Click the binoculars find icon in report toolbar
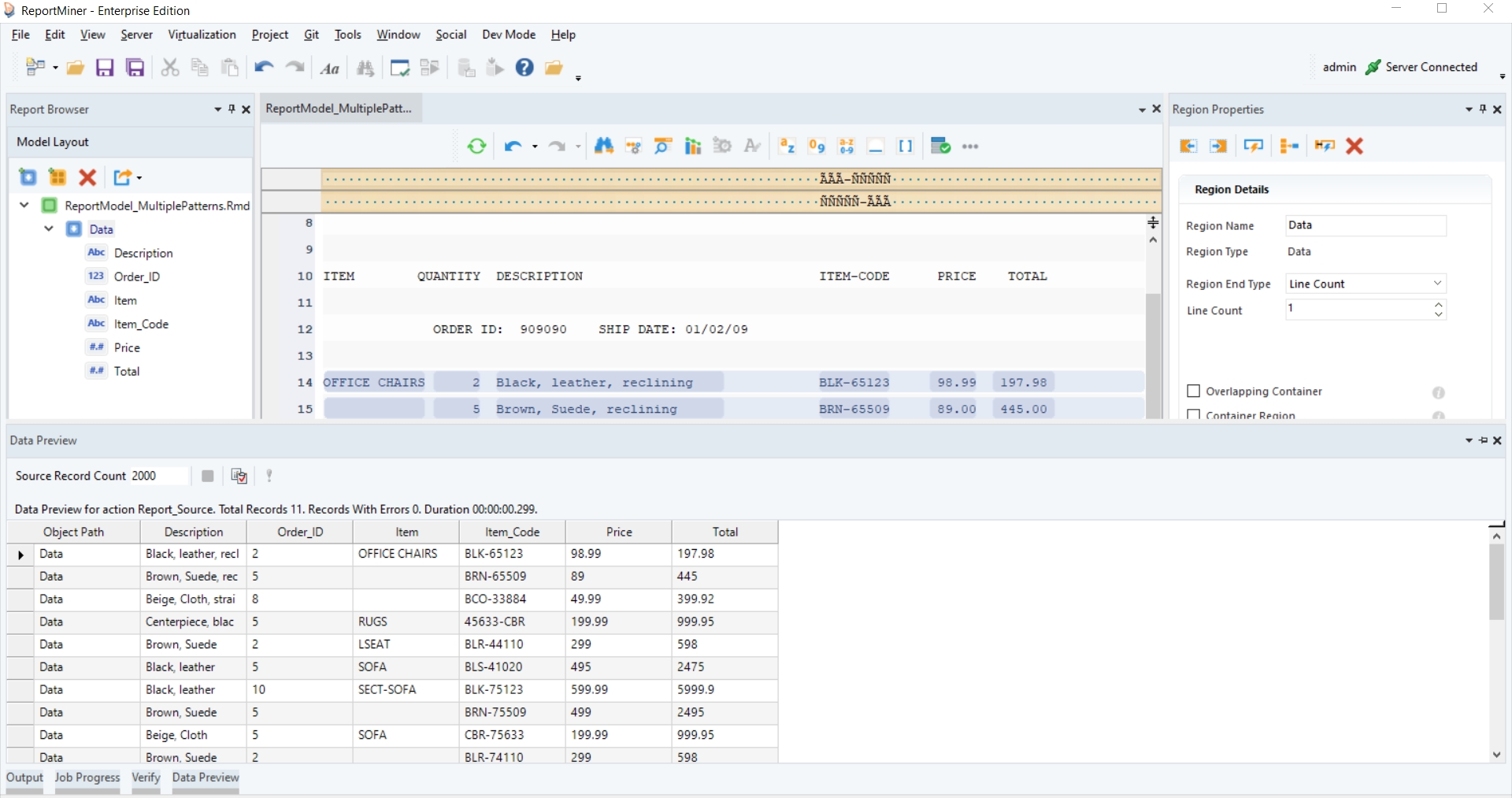Screen dimensions: 1512x798 pos(603,146)
